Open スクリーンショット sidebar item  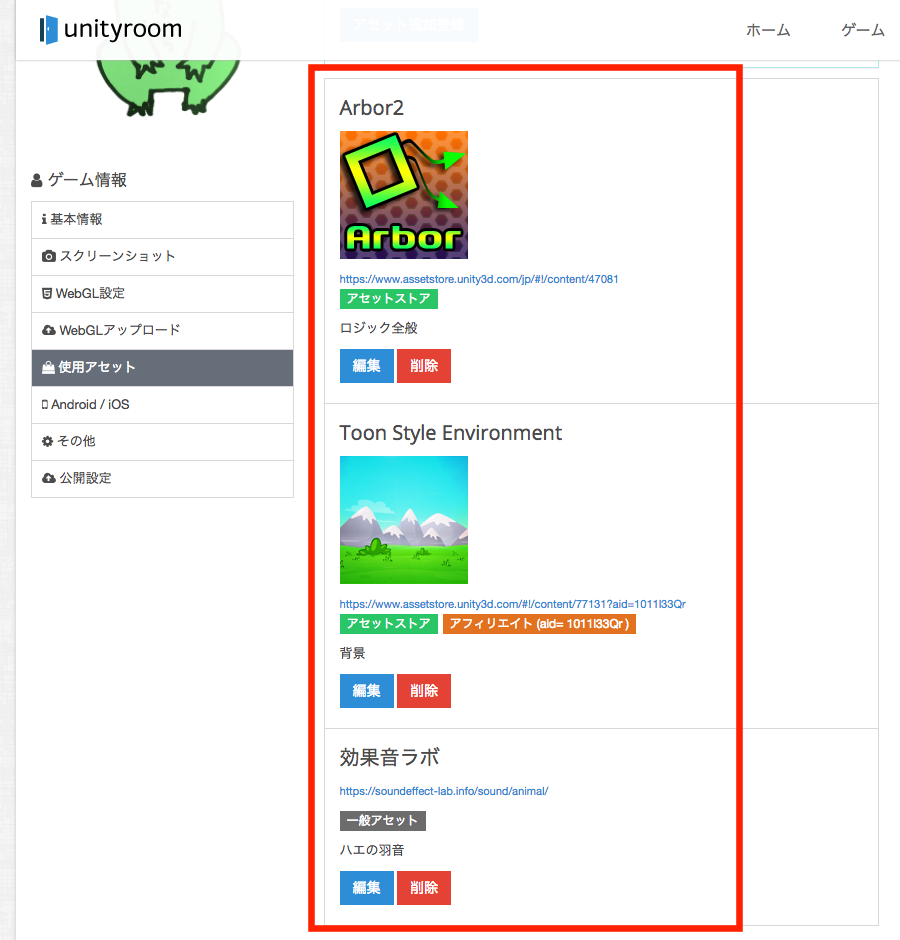coord(162,257)
